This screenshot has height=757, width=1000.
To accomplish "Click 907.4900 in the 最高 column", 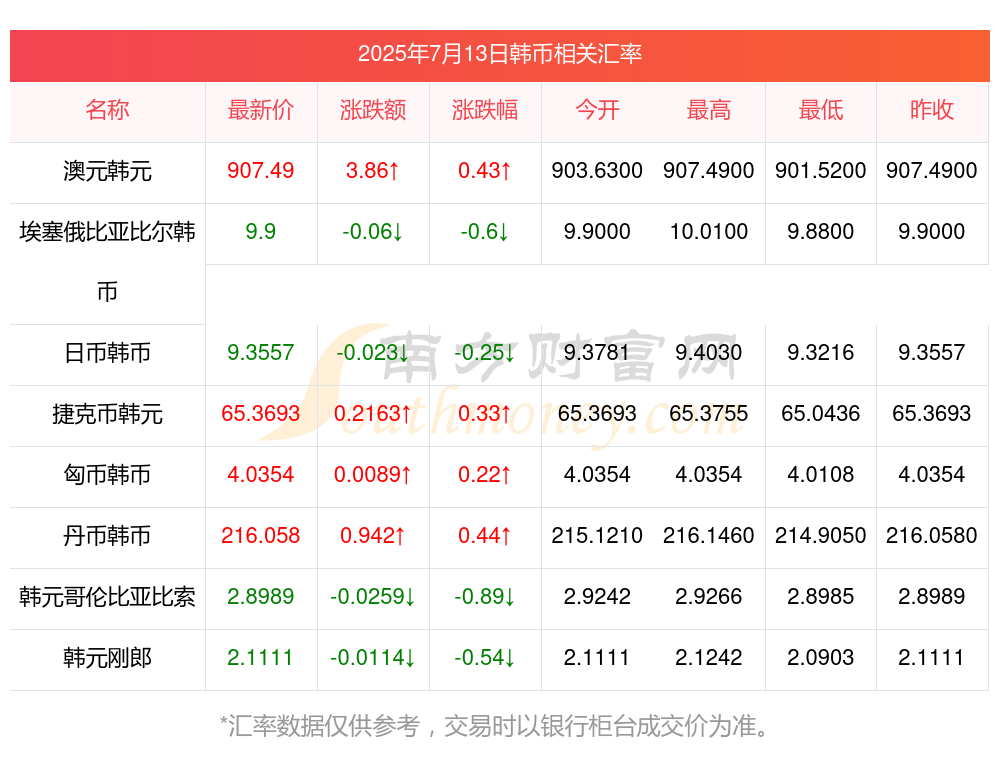I will 709,171.
